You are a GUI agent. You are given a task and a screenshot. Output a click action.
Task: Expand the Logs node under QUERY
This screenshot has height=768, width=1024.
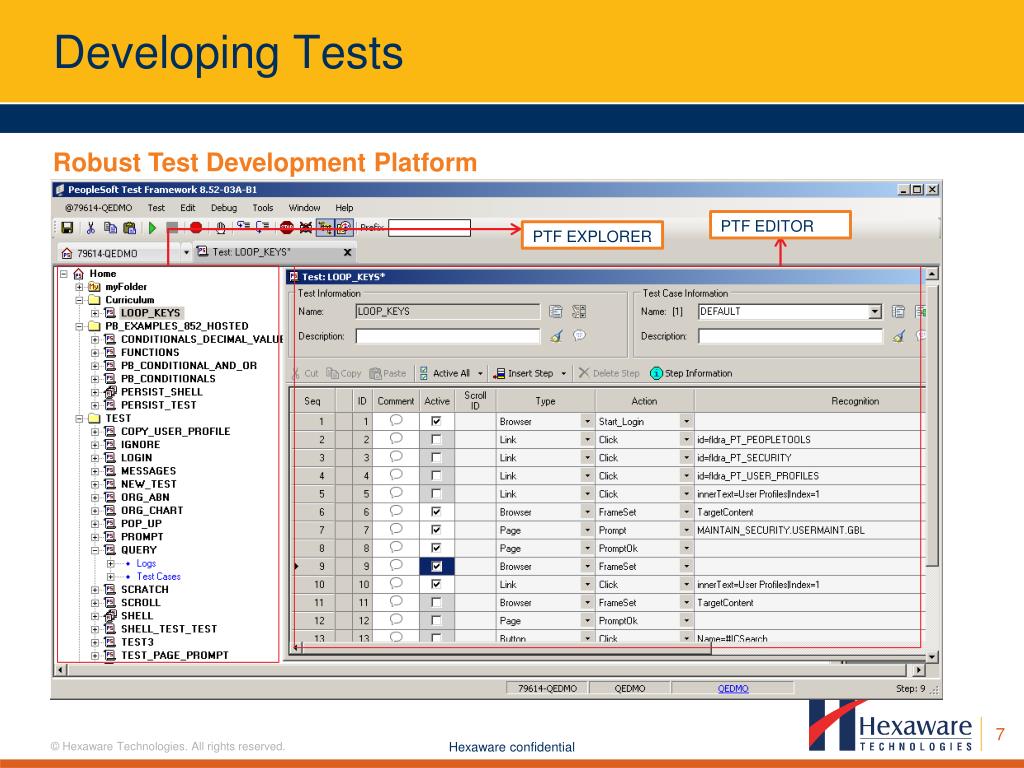click(x=110, y=563)
